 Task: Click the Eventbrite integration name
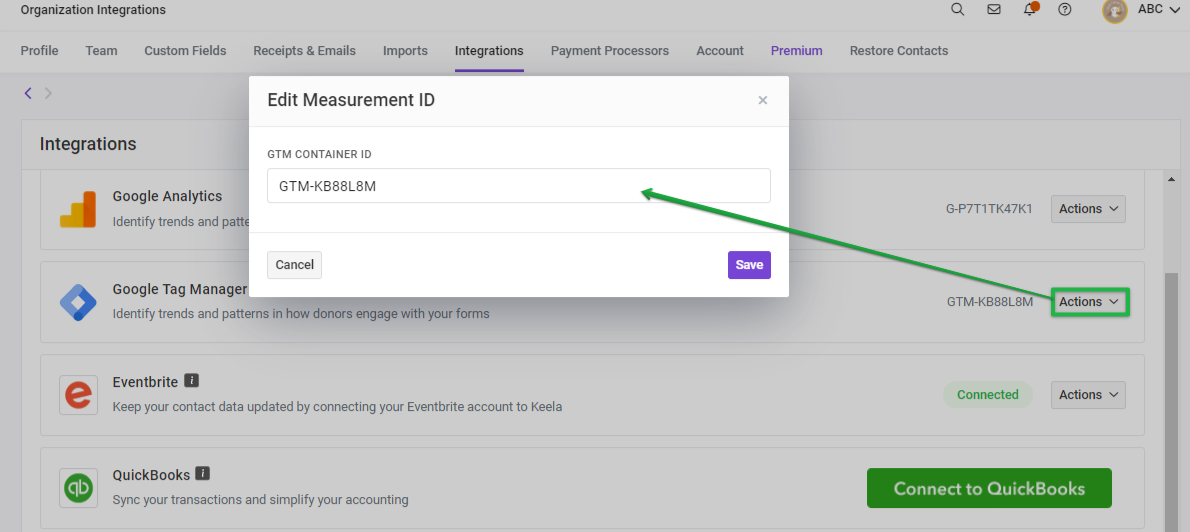(x=145, y=382)
